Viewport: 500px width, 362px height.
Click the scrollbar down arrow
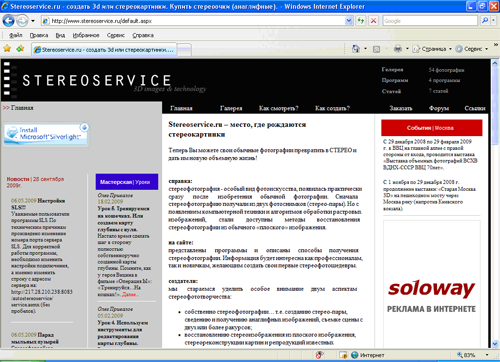click(495, 344)
